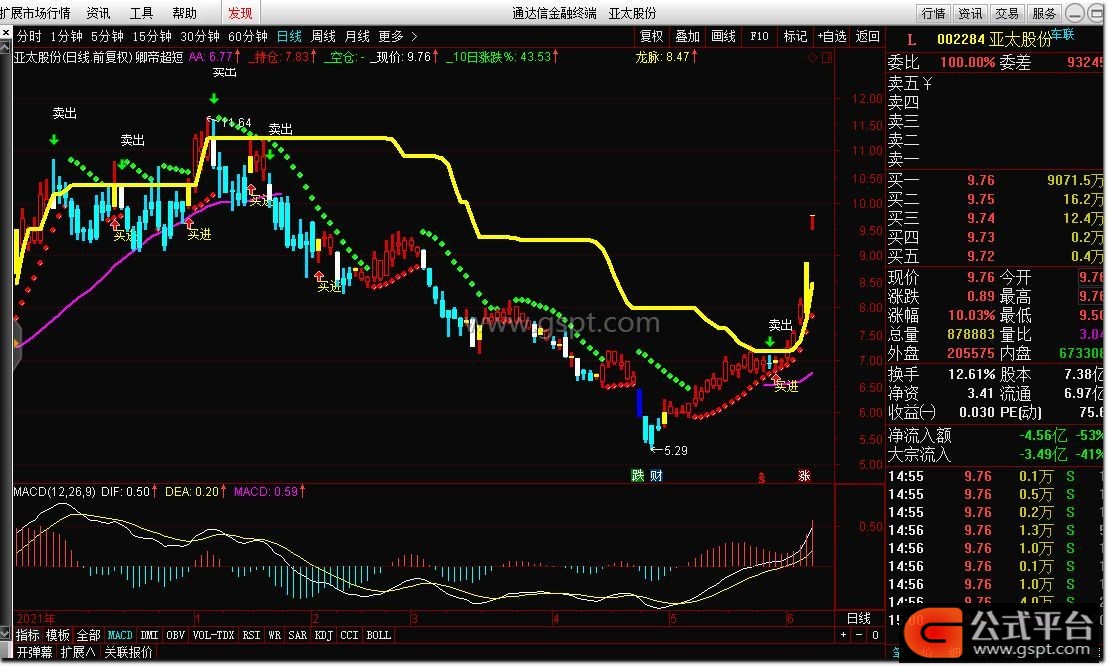Open the 叠加 overlay menu
Image resolution: width=1109 pixels, height=666 pixels.
pos(687,36)
